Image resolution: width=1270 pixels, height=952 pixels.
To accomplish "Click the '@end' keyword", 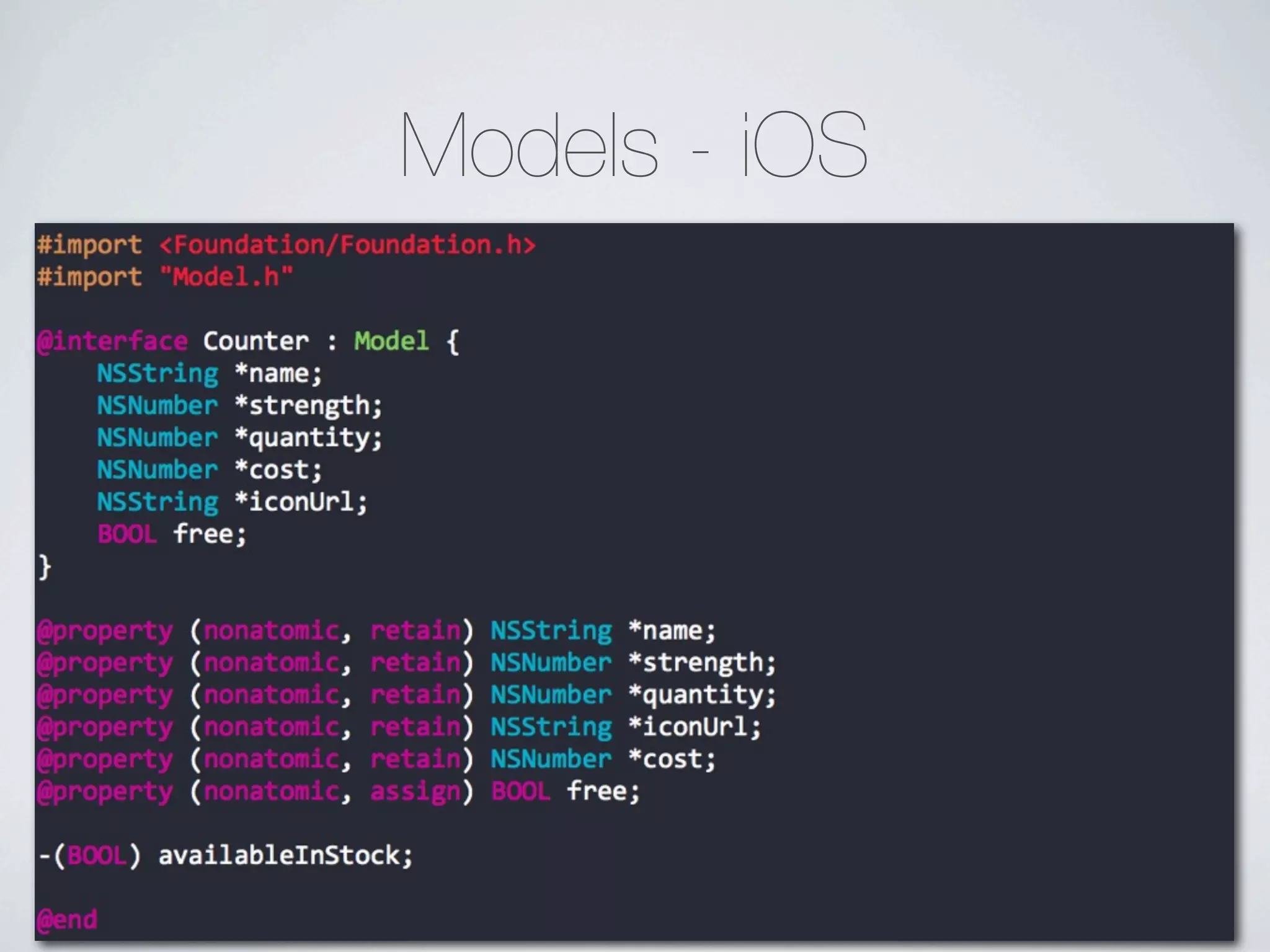I will tap(67, 920).
